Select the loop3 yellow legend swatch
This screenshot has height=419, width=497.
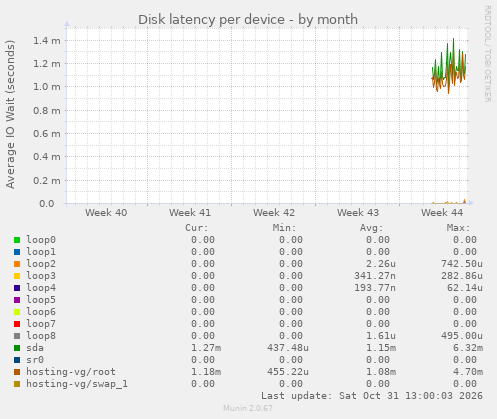(17, 276)
